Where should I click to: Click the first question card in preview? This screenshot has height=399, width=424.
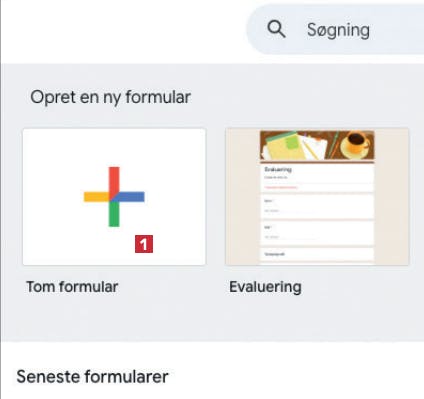point(317,207)
